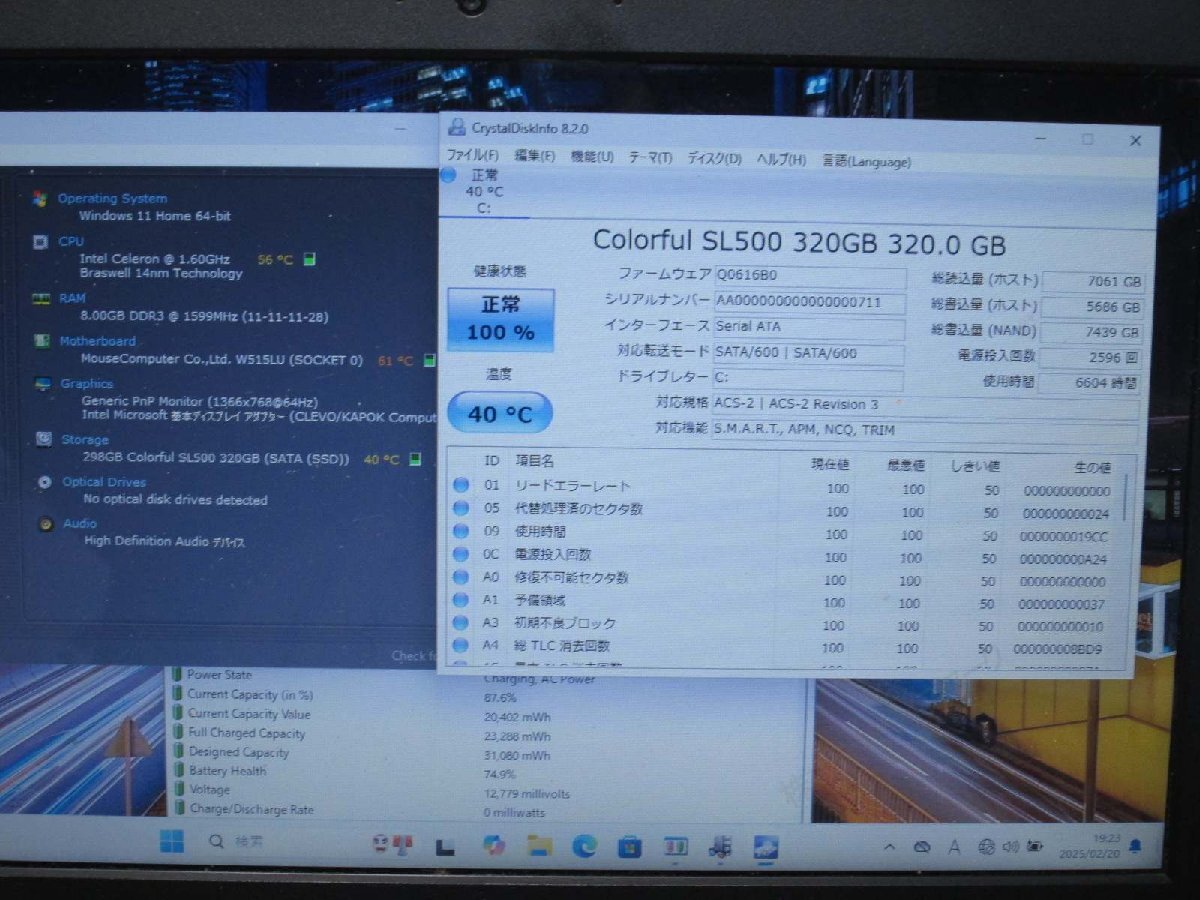Click the インターフェース field Serial ATA
This screenshot has height=900, width=1200.
[x=809, y=327]
